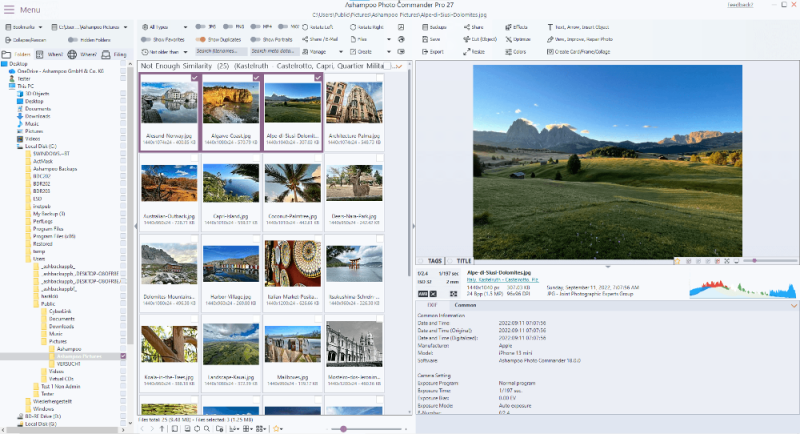Click the Search meta data input field
This screenshot has height=434, width=800.
pyautogui.click(x=273, y=52)
